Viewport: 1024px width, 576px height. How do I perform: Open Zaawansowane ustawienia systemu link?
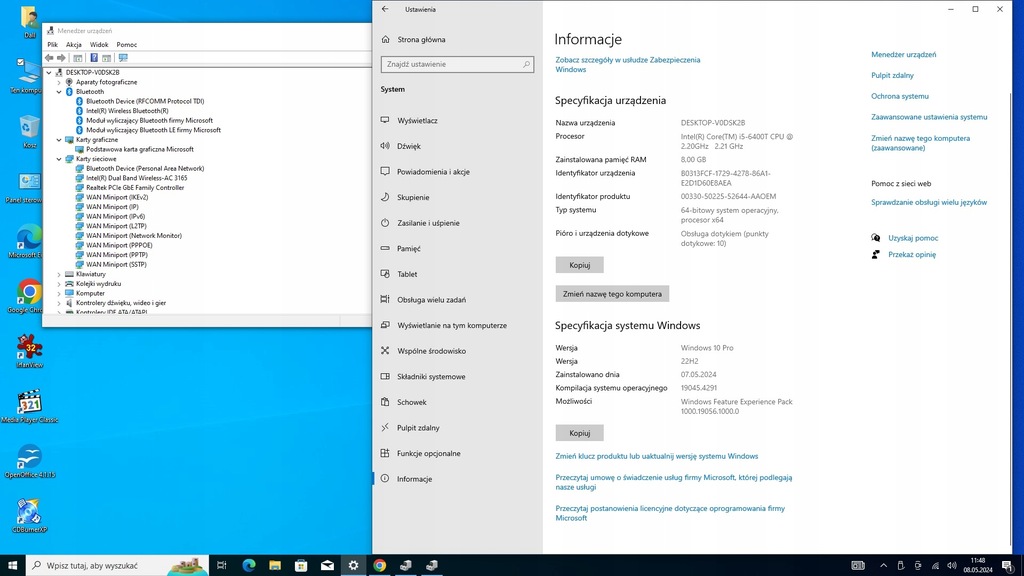coord(929,117)
